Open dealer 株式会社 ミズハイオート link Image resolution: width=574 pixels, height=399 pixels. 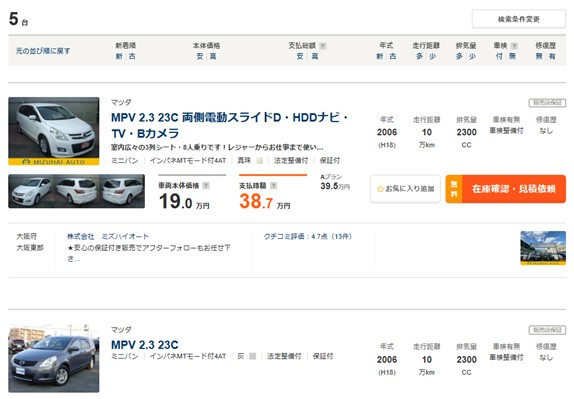tap(108, 236)
